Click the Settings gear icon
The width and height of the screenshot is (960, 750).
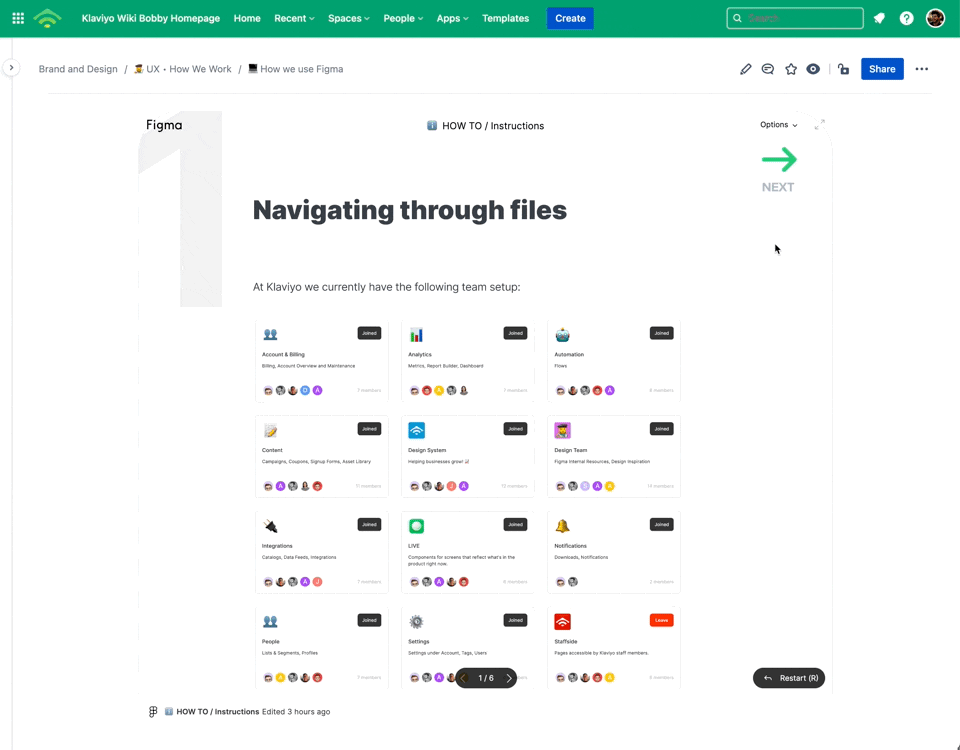pos(416,622)
